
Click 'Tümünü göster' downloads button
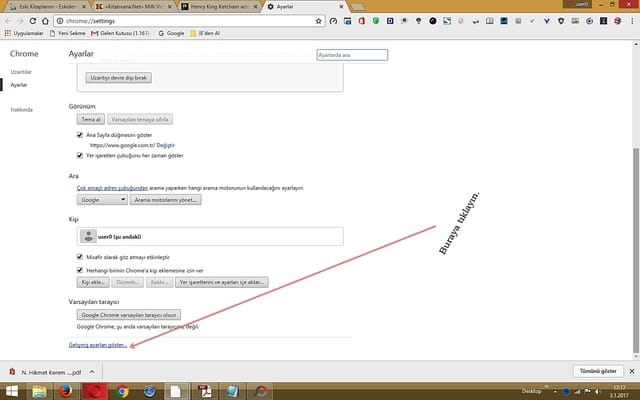pos(598,371)
